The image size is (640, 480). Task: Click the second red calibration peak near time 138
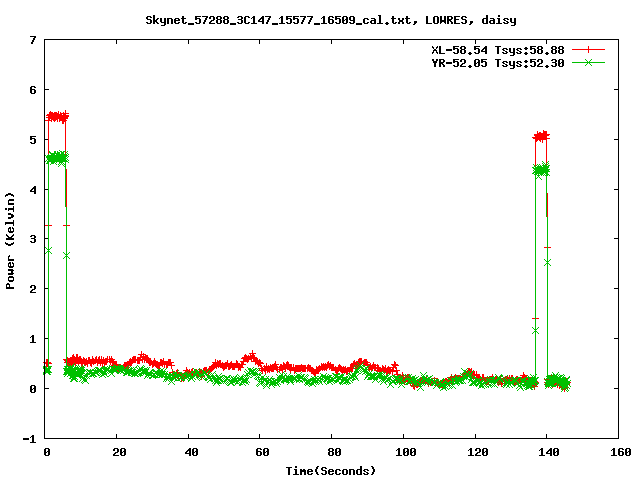pyautogui.click(x=541, y=136)
